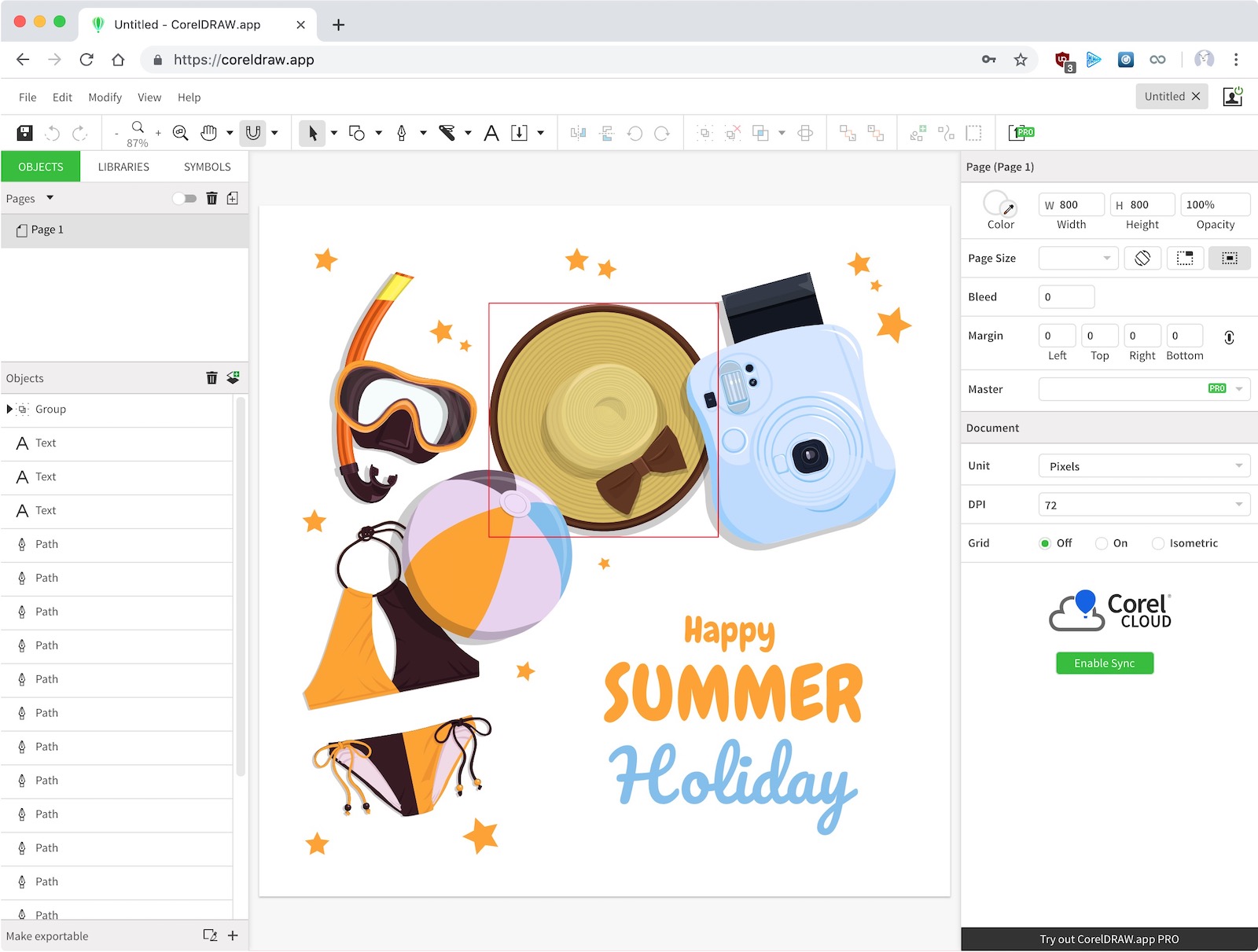Activate the Hand pan tool
The height and width of the screenshot is (952, 1258).
point(208,133)
